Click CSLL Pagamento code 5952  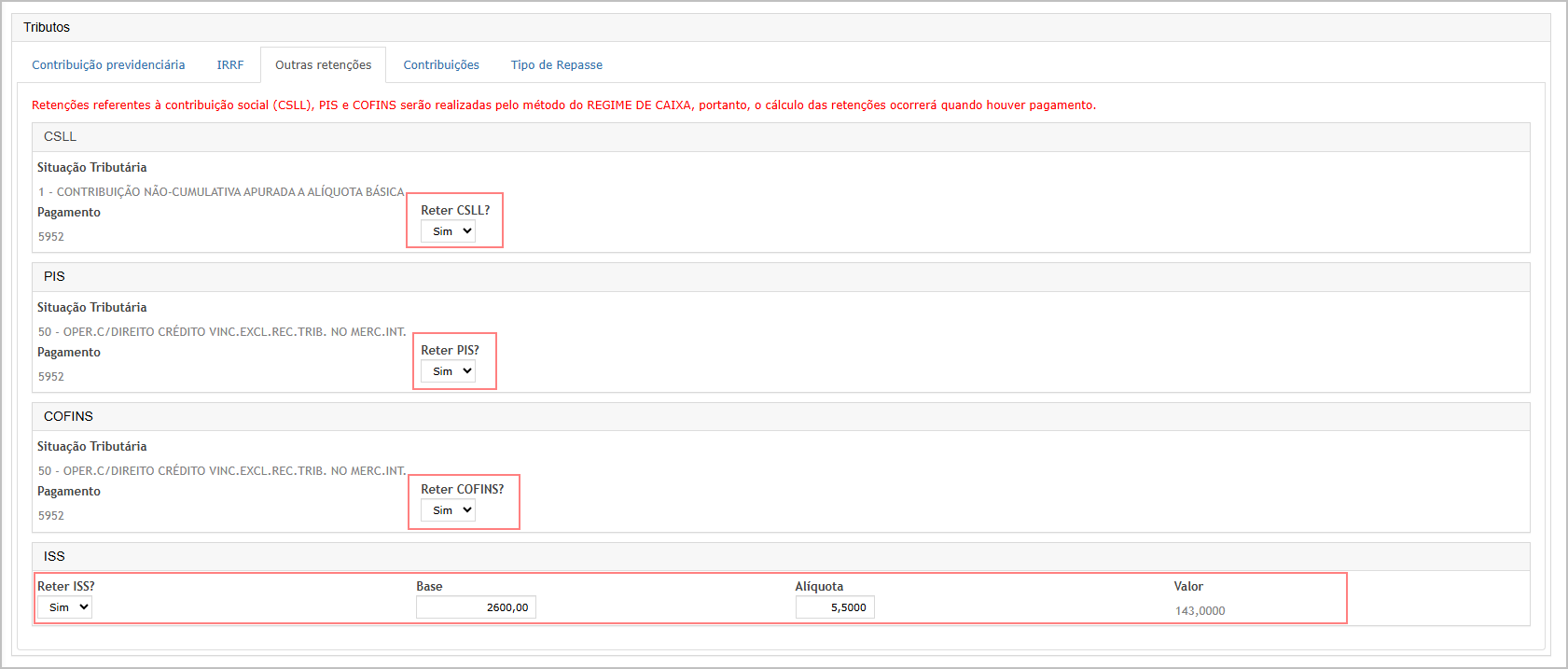pos(51,237)
